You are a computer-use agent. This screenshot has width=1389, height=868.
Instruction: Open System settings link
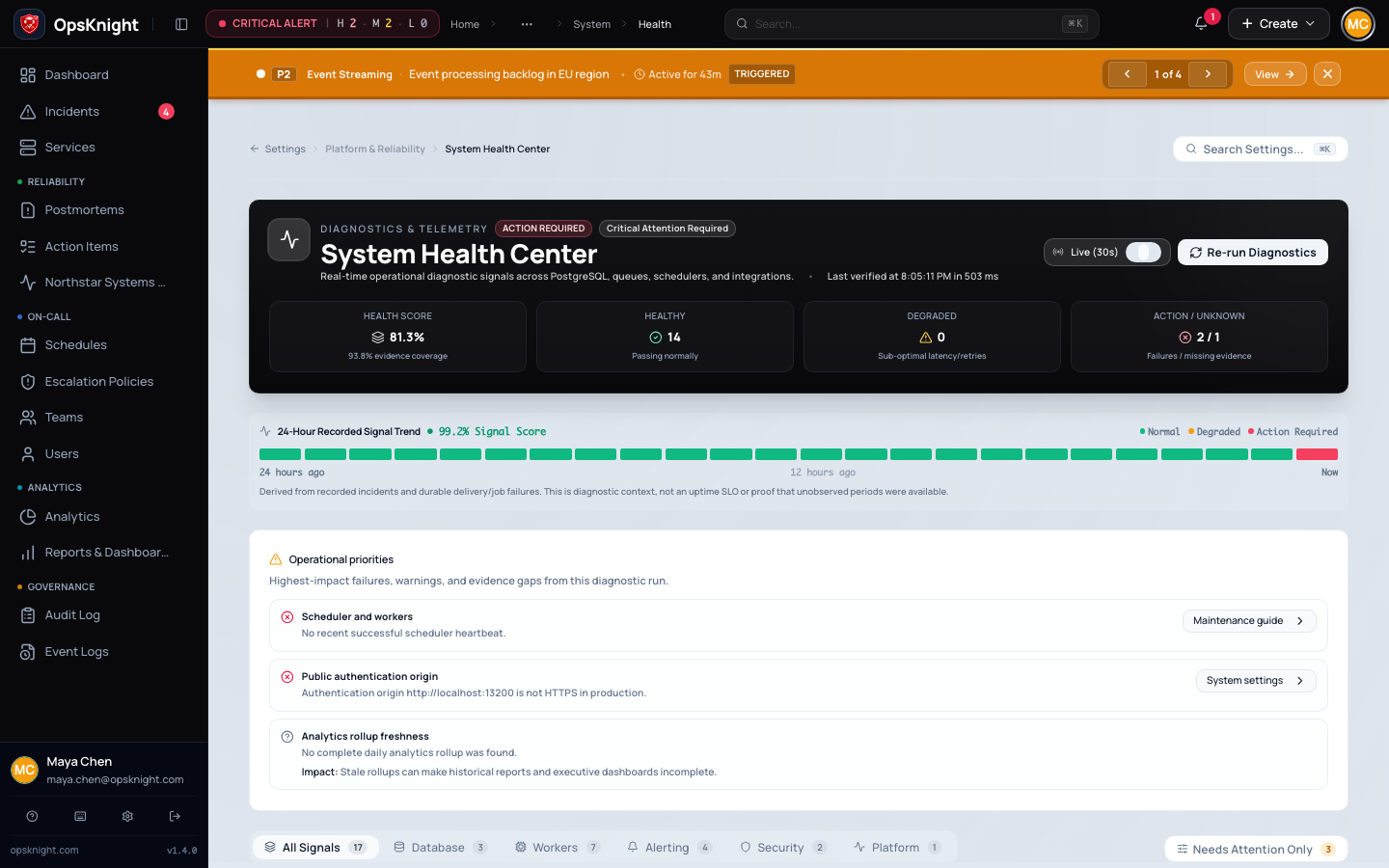1256,681
